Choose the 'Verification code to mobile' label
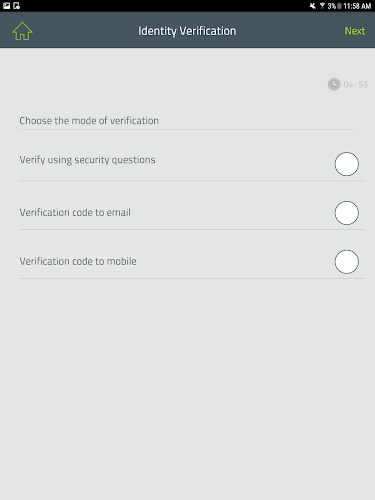Screen dimensions: 375x500 click(x=78, y=261)
